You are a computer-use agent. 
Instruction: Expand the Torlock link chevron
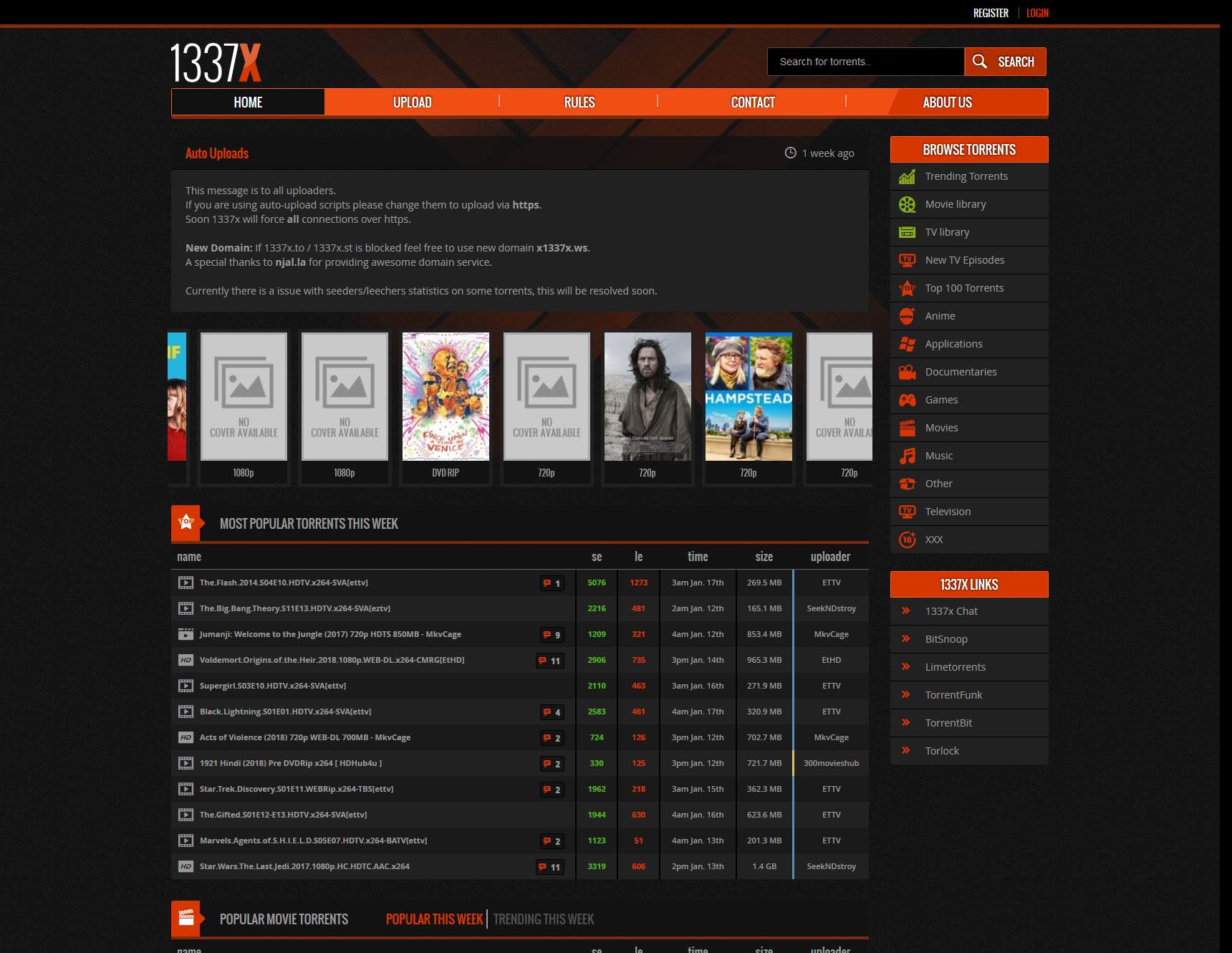pos(907,750)
